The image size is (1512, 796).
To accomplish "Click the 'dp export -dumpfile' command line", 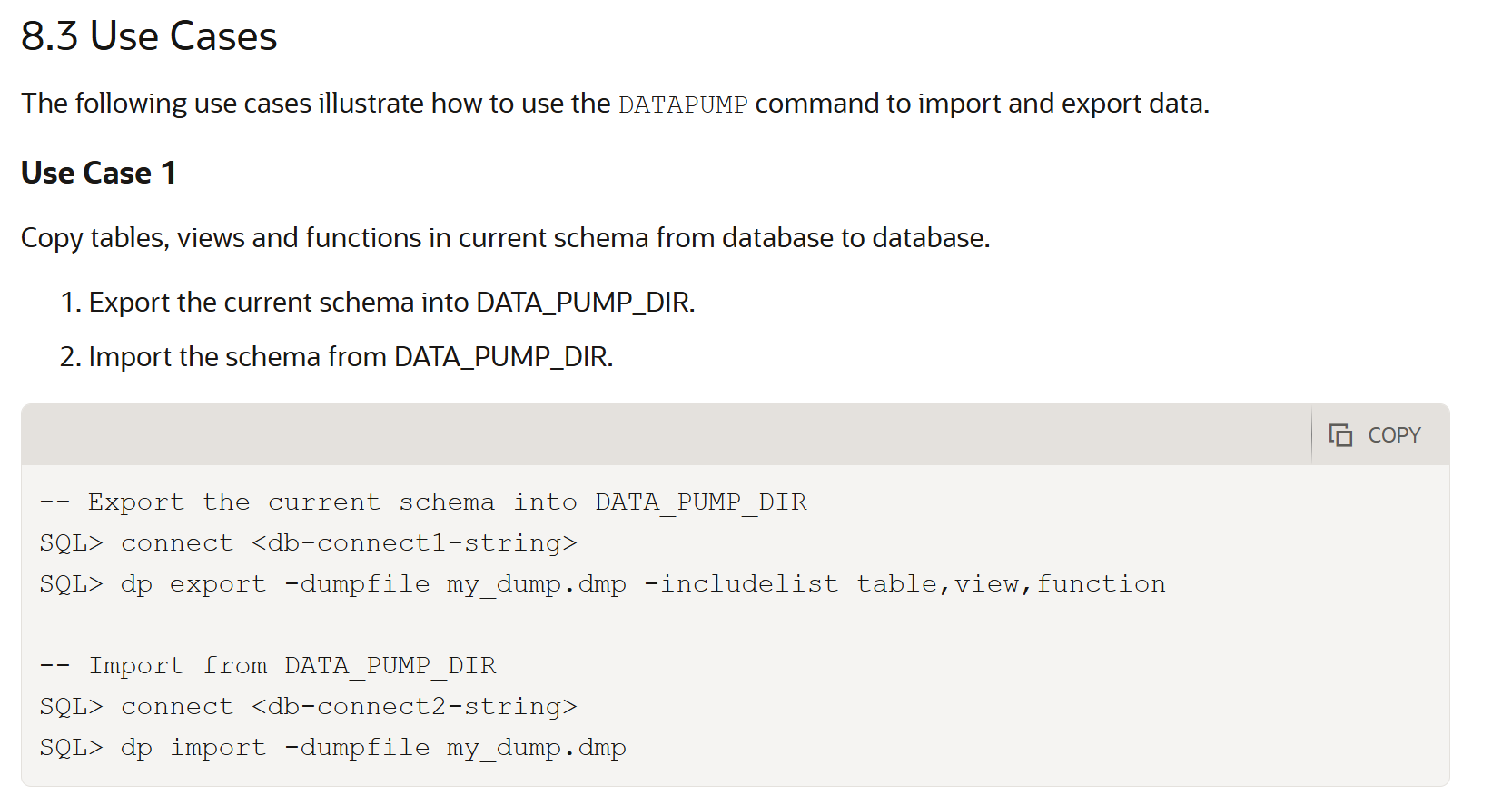I will tap(602, 583).
